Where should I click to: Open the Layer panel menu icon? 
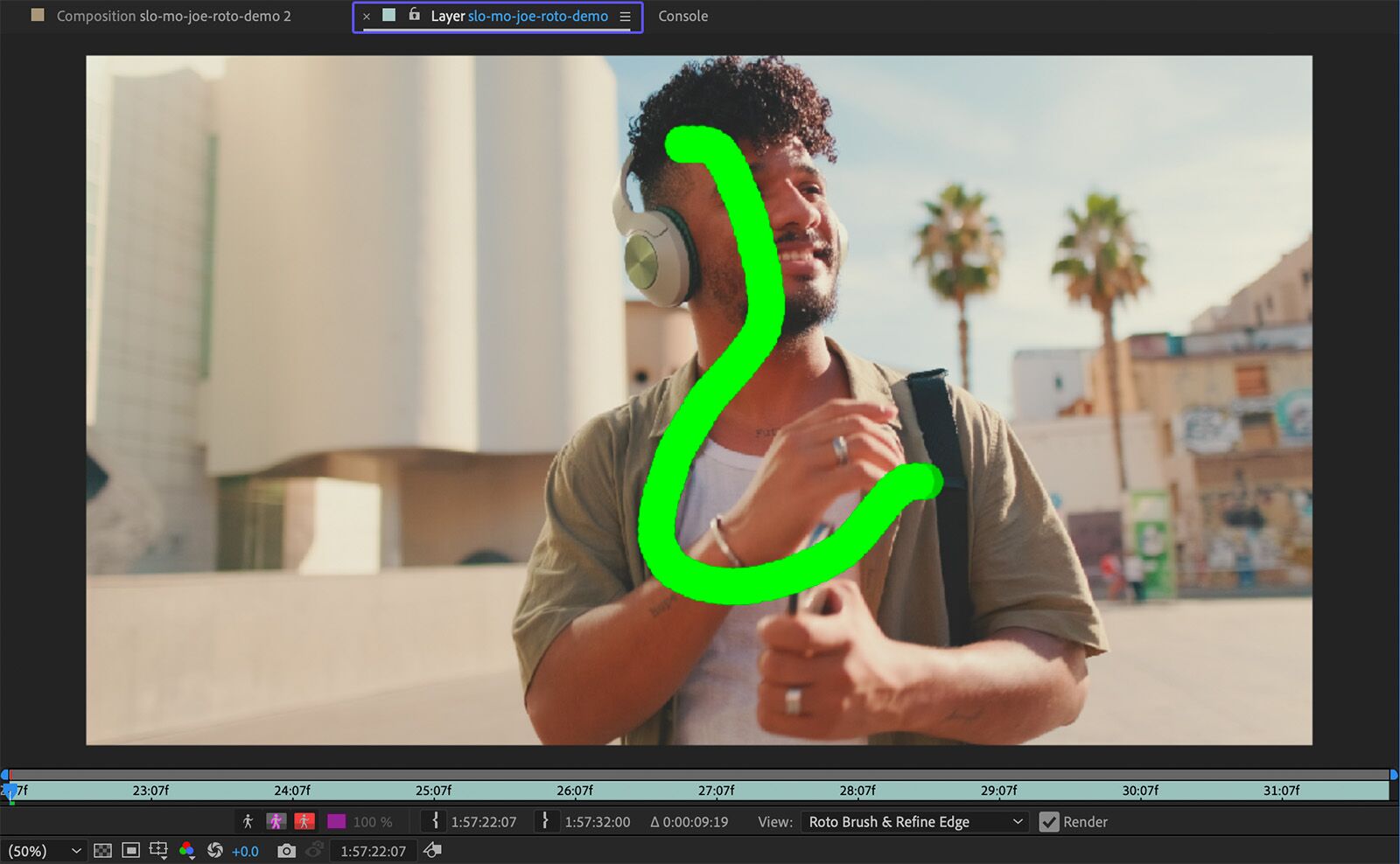pos(625,16)
